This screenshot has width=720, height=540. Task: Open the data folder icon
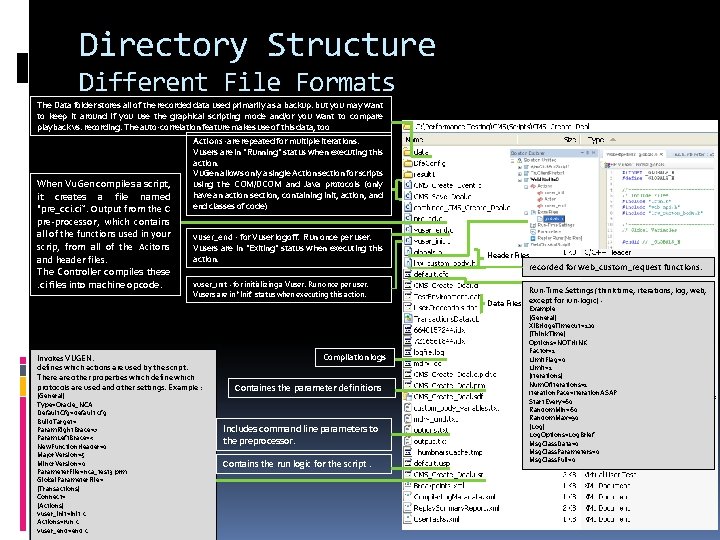(407, 152)
